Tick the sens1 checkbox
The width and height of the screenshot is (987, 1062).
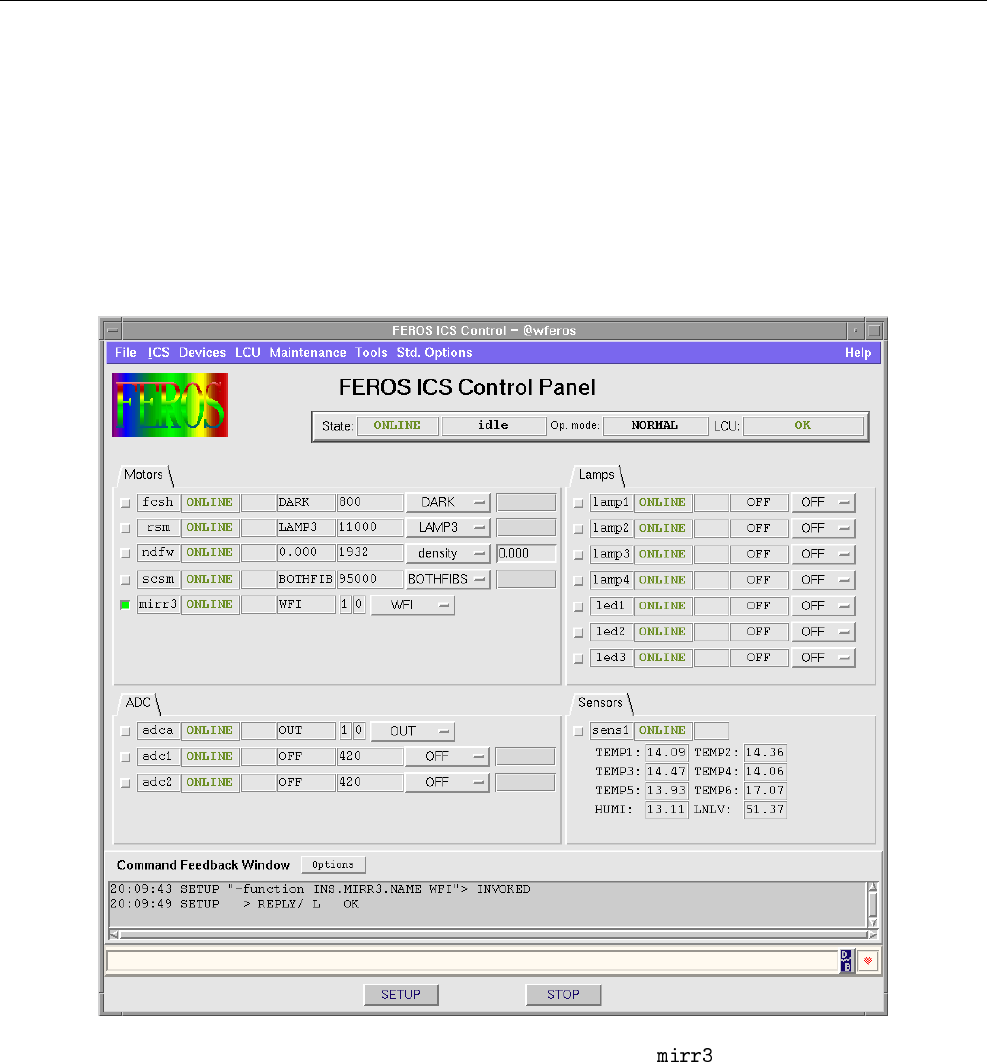(x=578, y=731)
